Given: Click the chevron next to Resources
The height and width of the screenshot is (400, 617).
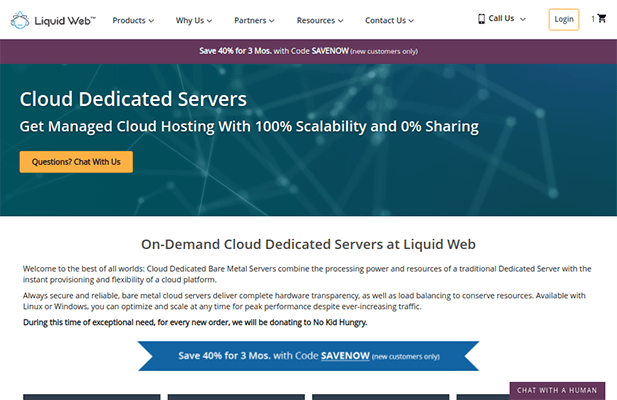Looking at the screenshot, I should (341, 21).
